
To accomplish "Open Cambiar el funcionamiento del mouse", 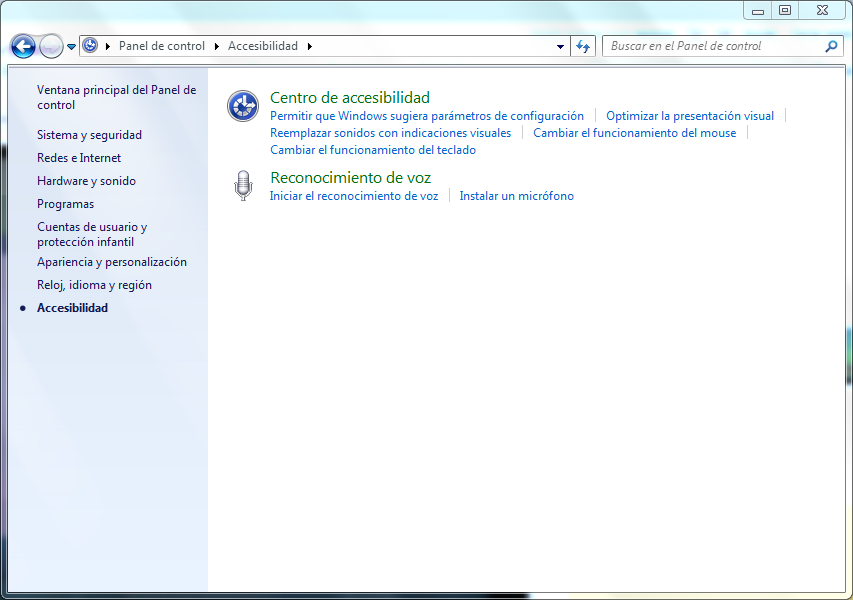I will [x=634, y=133].
